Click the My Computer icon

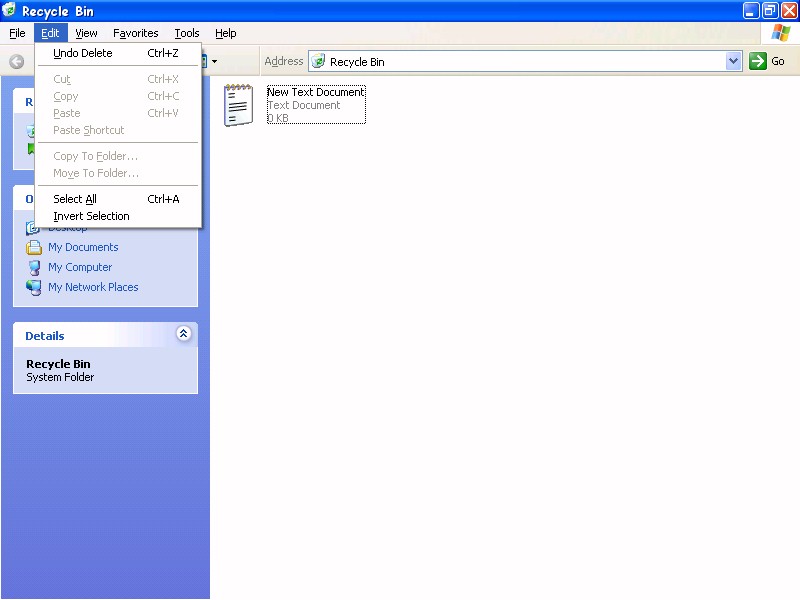tap(34, 267)
